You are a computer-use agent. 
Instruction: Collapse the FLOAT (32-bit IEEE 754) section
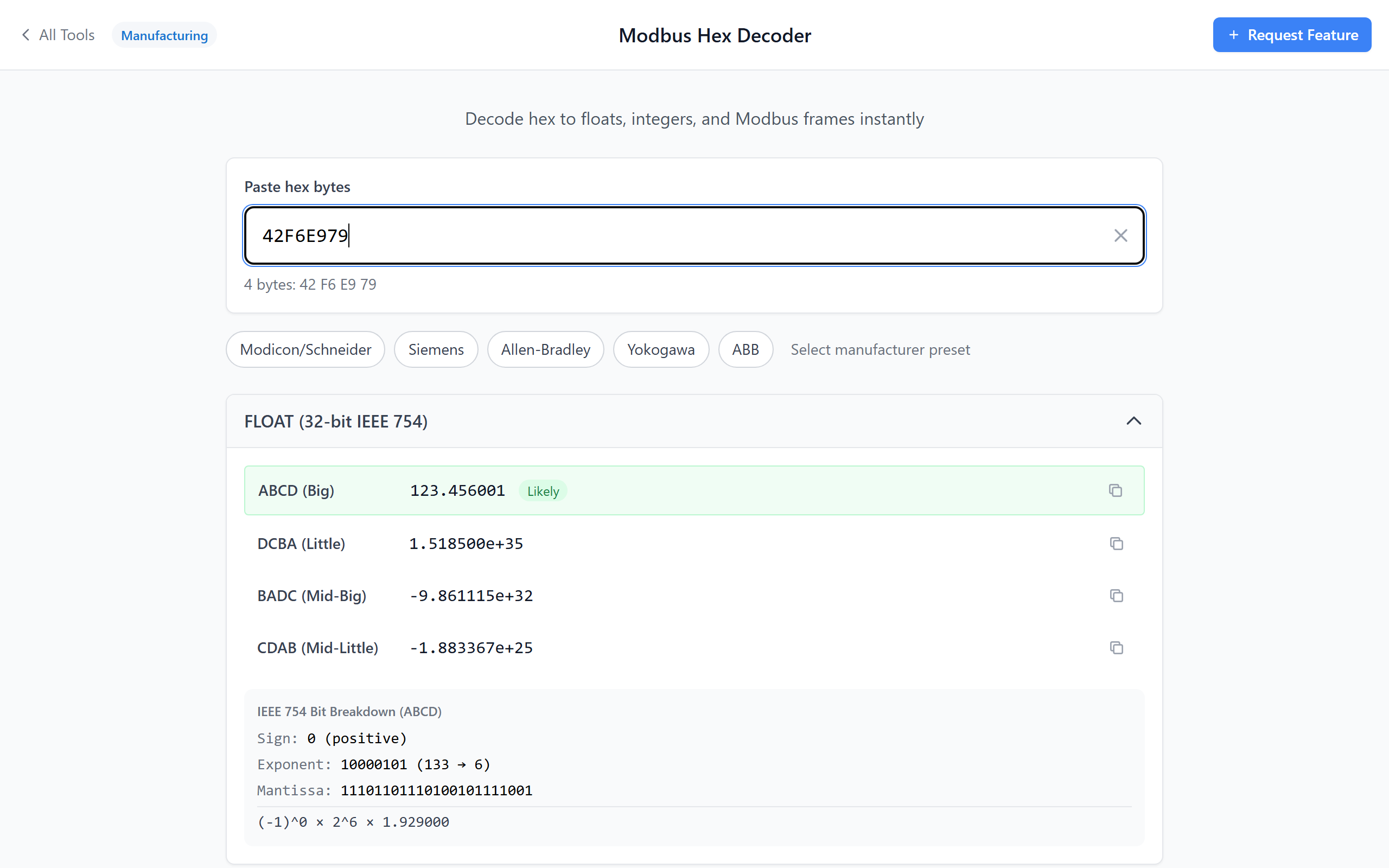tap(1133, 421)
